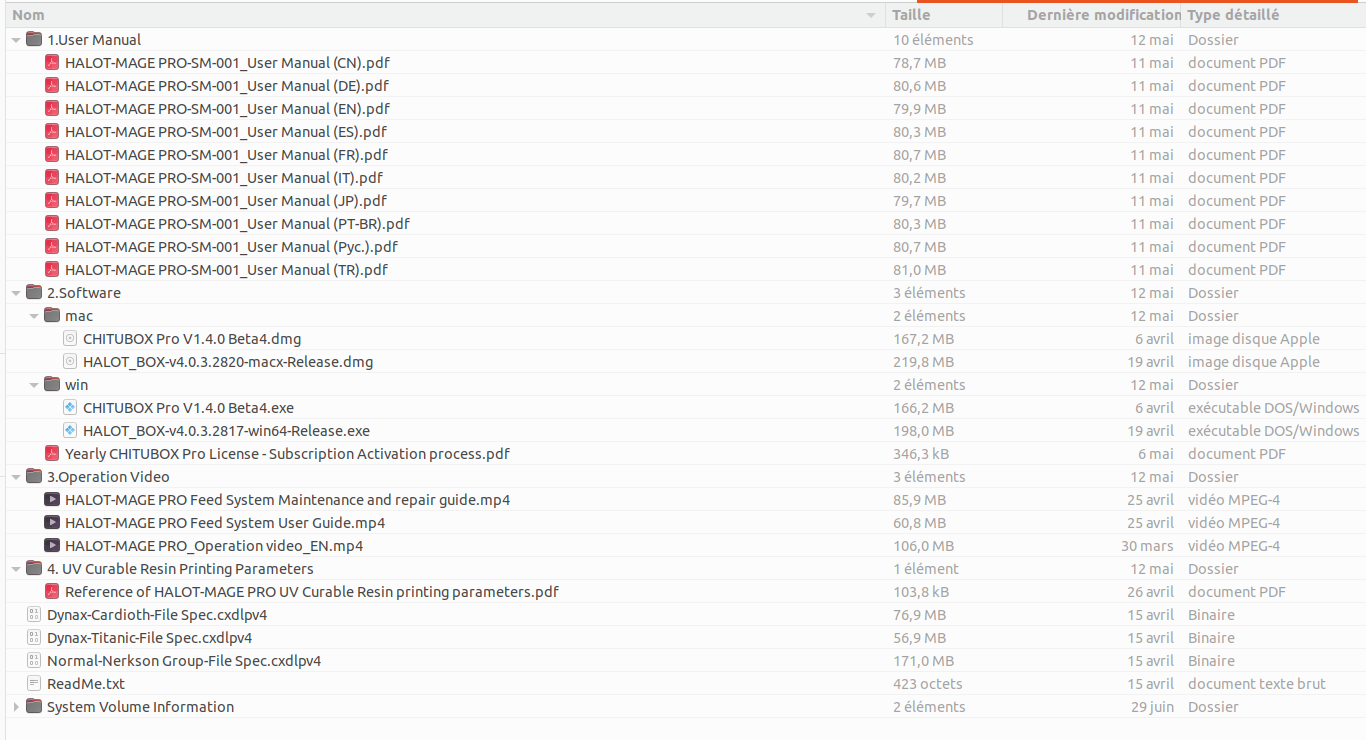
Task: Select the PDF icon of User Manual (PT-BR).pdf
Action: tap(52, 224)
